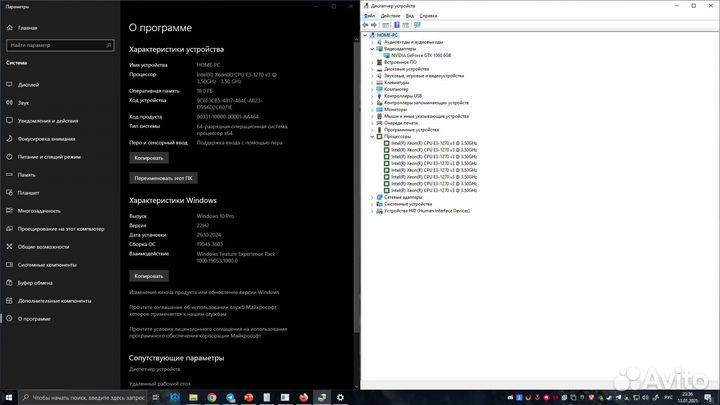
Task: Open the Файл menu in Device Manager
Action: (x=370, y=16)
